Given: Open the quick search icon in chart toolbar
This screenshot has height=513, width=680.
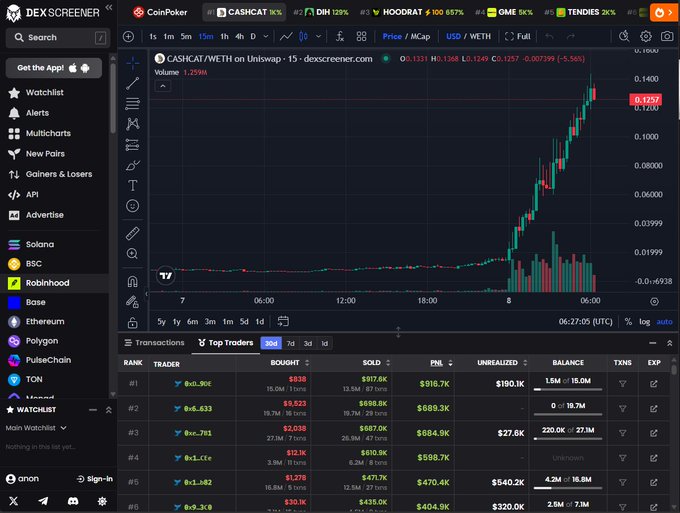Looking at the screenshot, I should coord(624,36).
